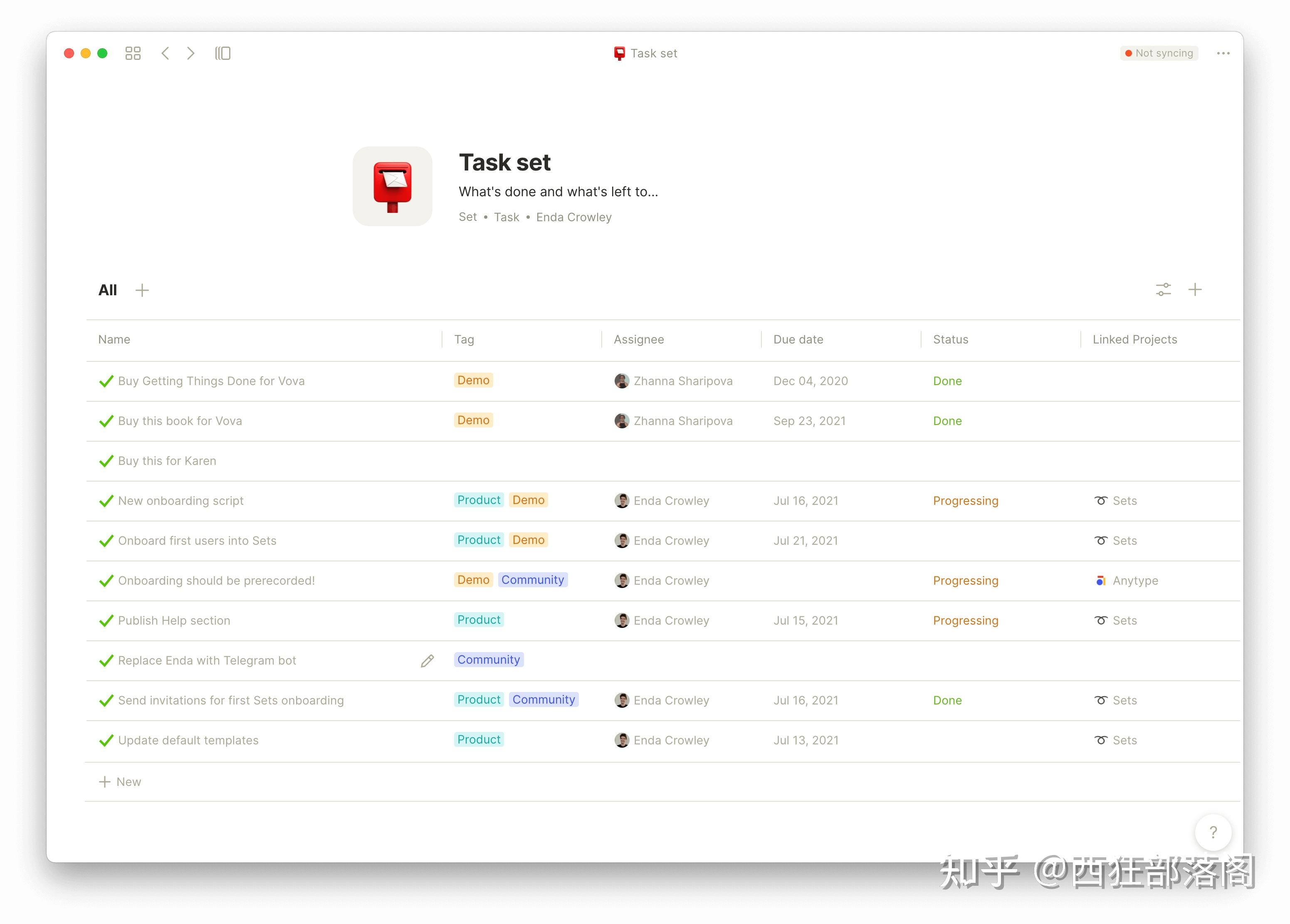Viewport: 1290px width, 924px height.
Task: Click the plus icon beside settings
Action: click(1194, 290)
